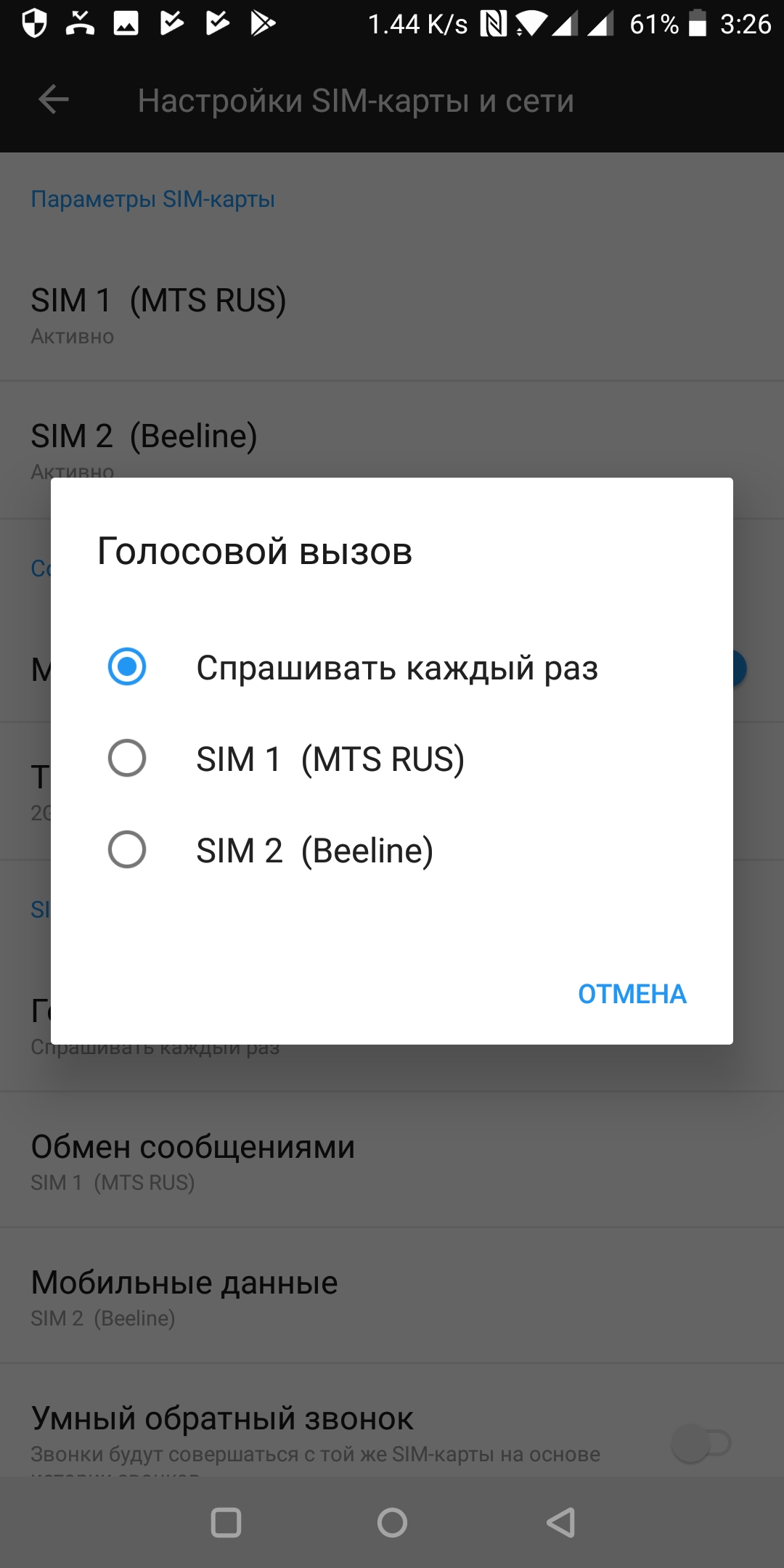Screen dimensions: 784x1568
Task: Select SIM 1 (MTS RUS) radio option
Action: point(127,759)
